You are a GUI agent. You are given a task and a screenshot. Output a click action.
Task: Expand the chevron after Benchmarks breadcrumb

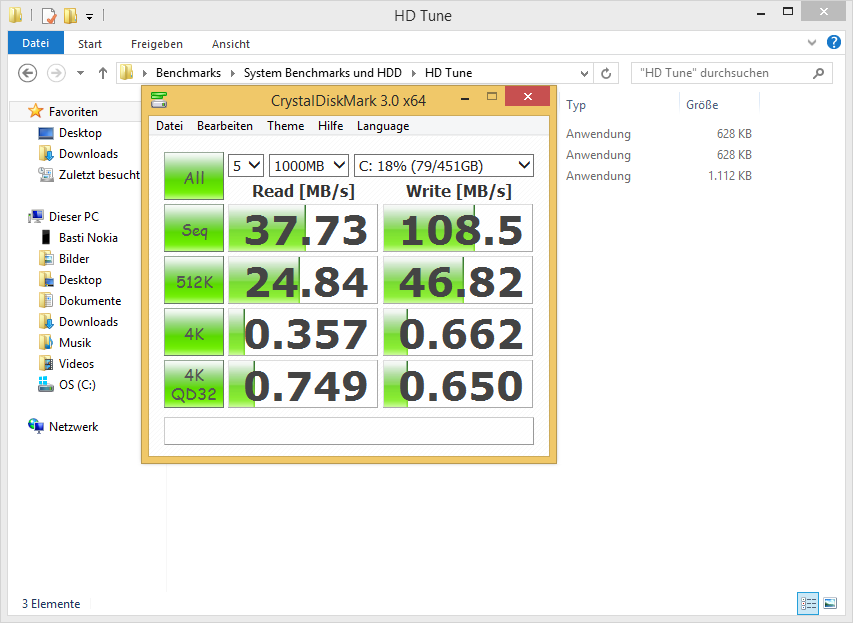pyautogui.click(x=232, y=73)
